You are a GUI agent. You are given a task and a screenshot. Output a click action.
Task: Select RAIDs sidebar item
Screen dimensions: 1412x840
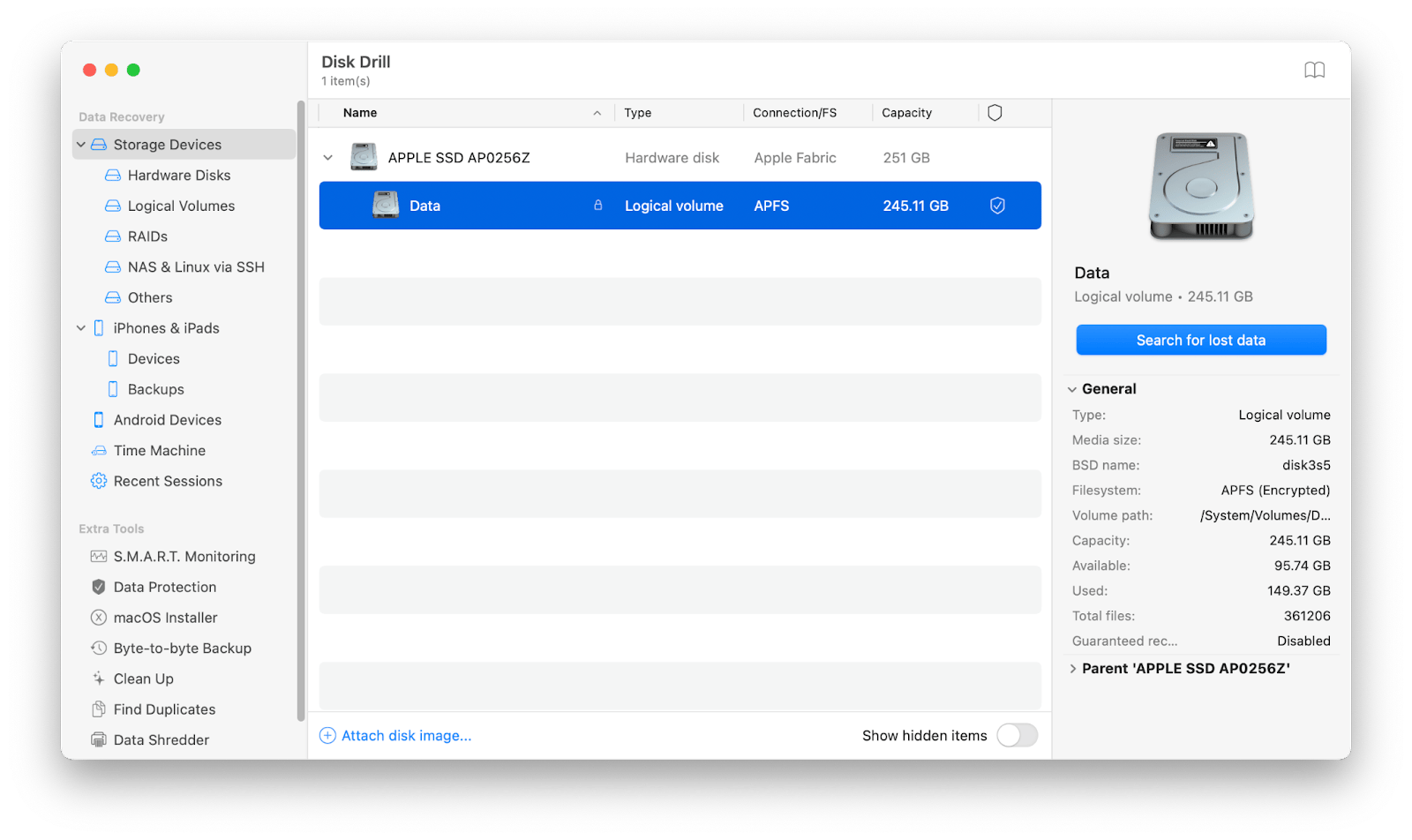coord(147,236)
